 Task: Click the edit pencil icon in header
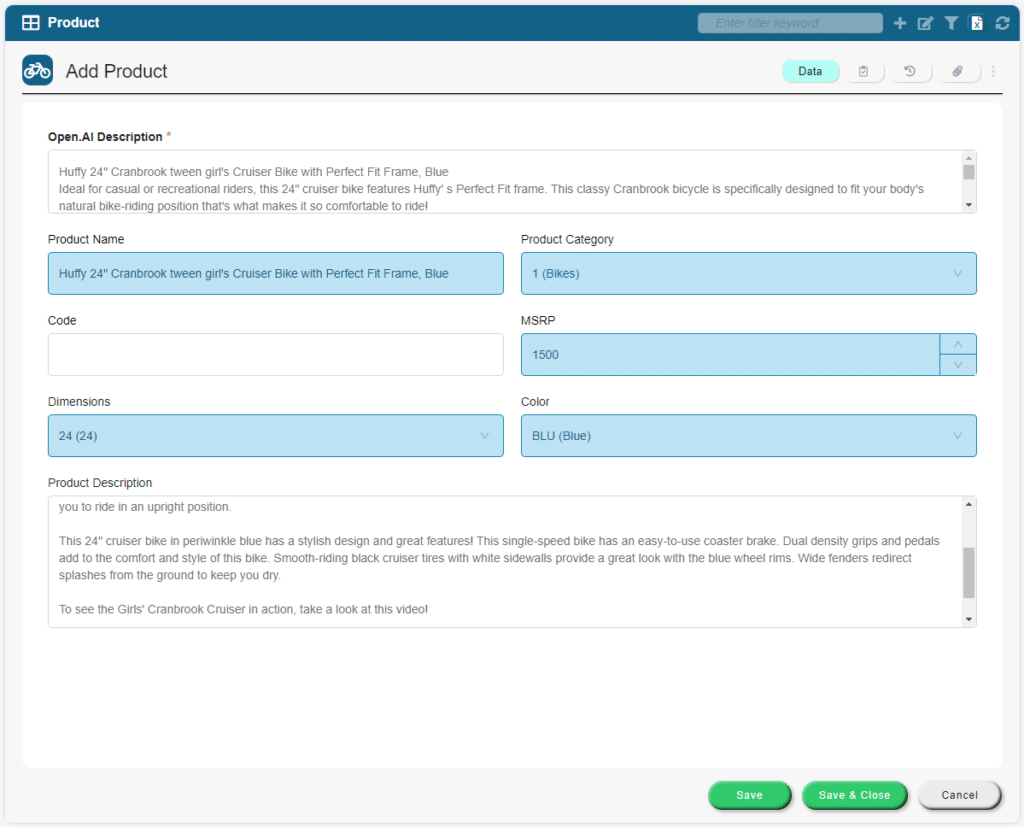coord(925,24)
